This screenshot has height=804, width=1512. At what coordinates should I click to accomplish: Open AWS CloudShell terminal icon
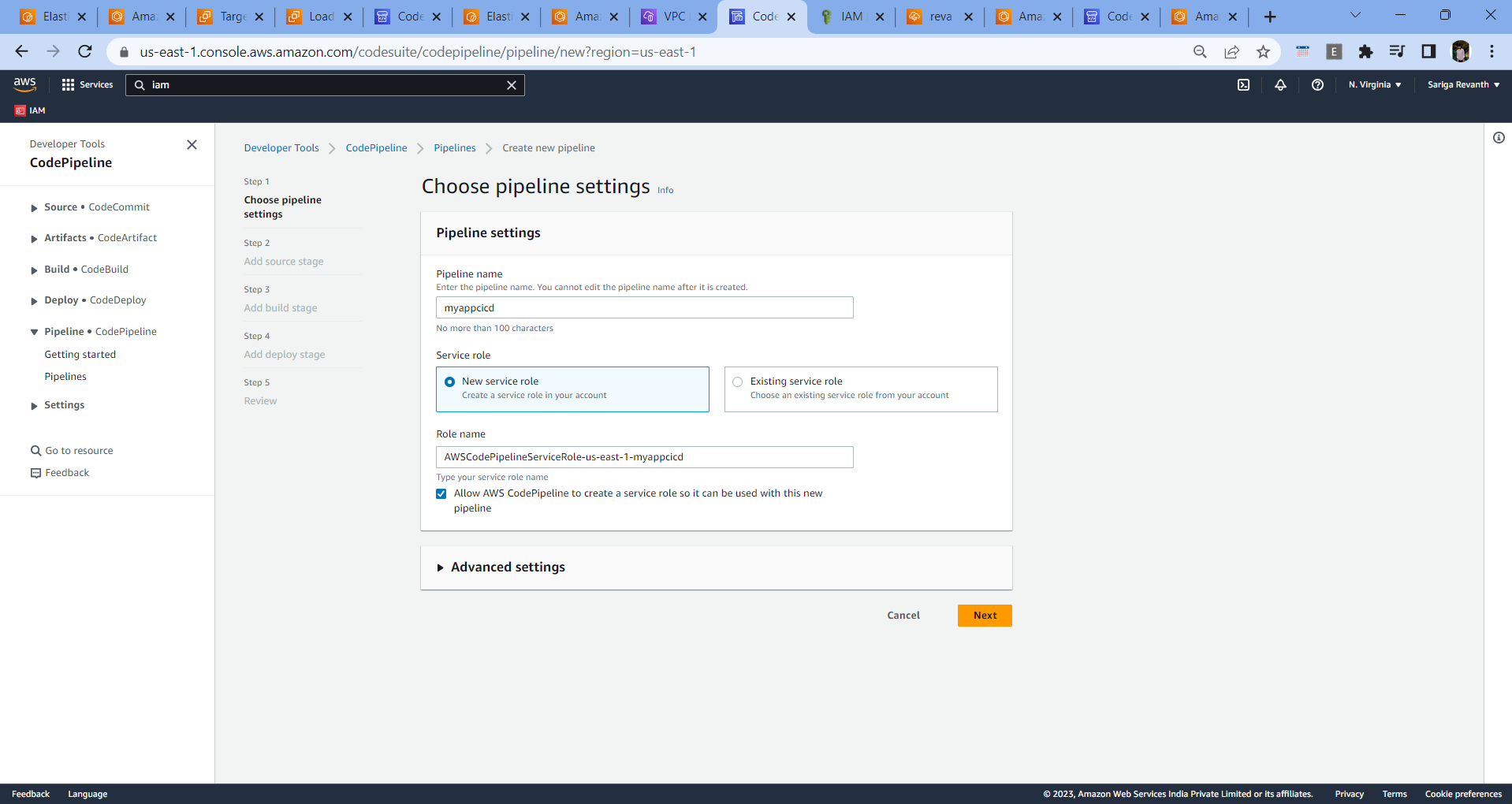click(1243, 84)
